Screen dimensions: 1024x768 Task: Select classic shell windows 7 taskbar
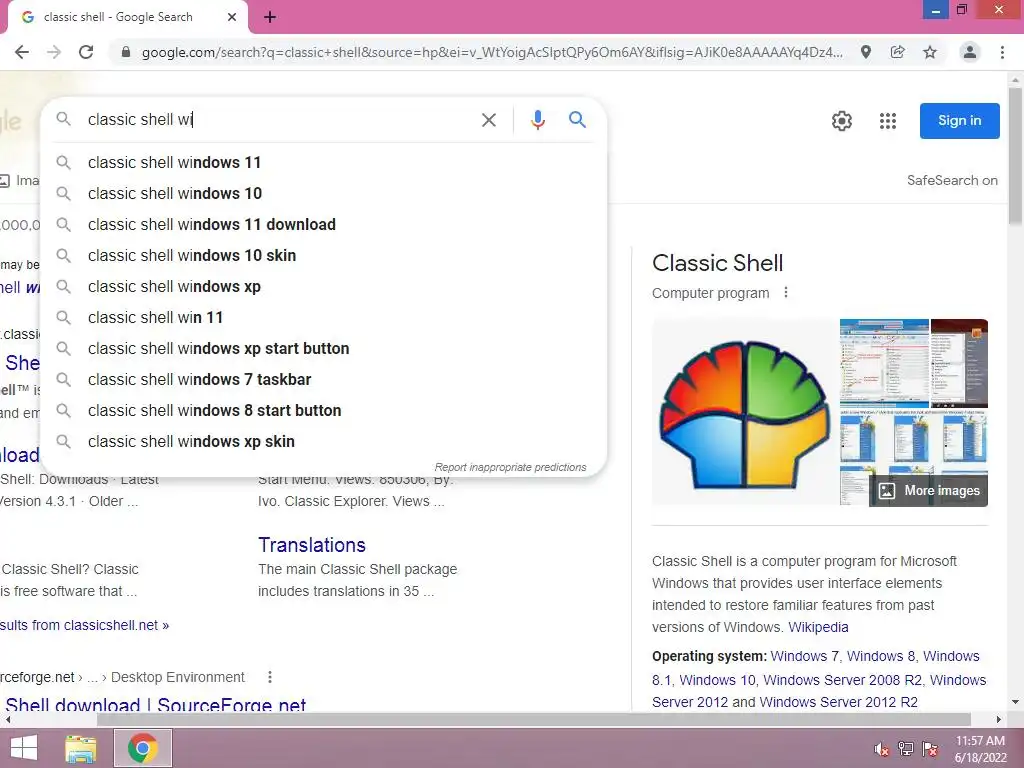[324, 379]
